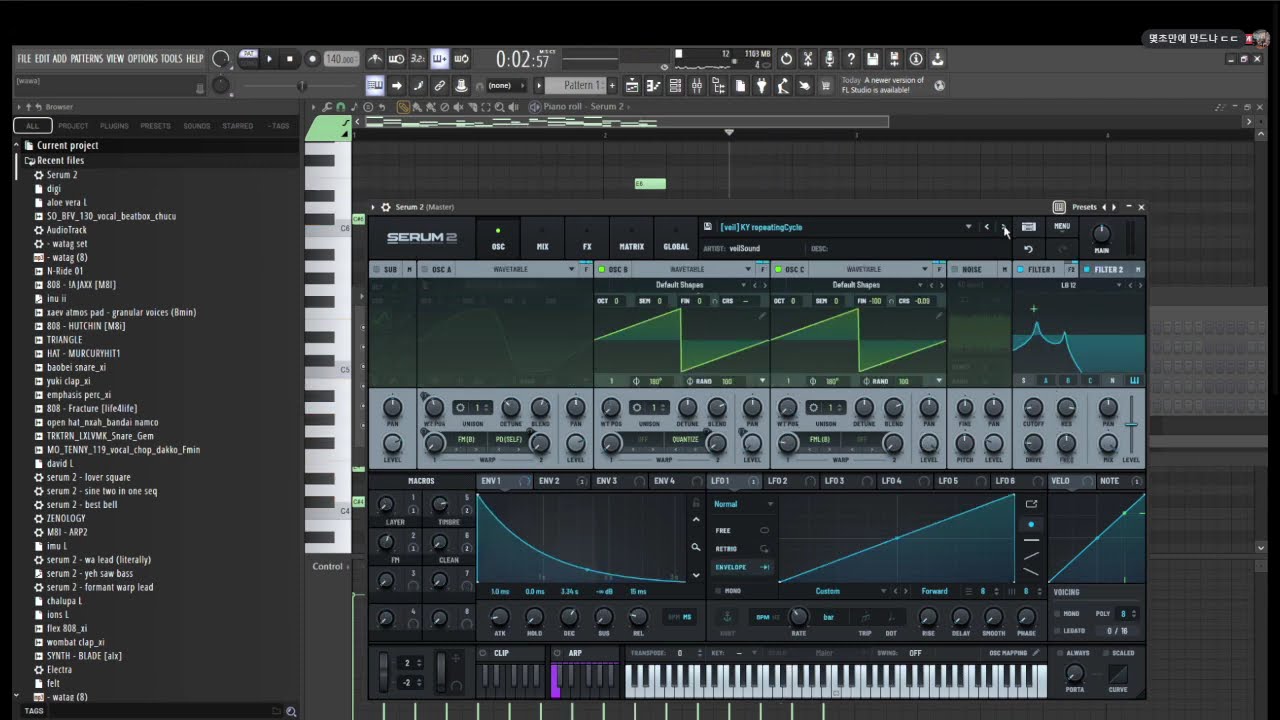This screenshot has height=720, width=1280.
Task: Open the FL Studio FILE menu
Action: pyautogui.click(x=24, y=59)
